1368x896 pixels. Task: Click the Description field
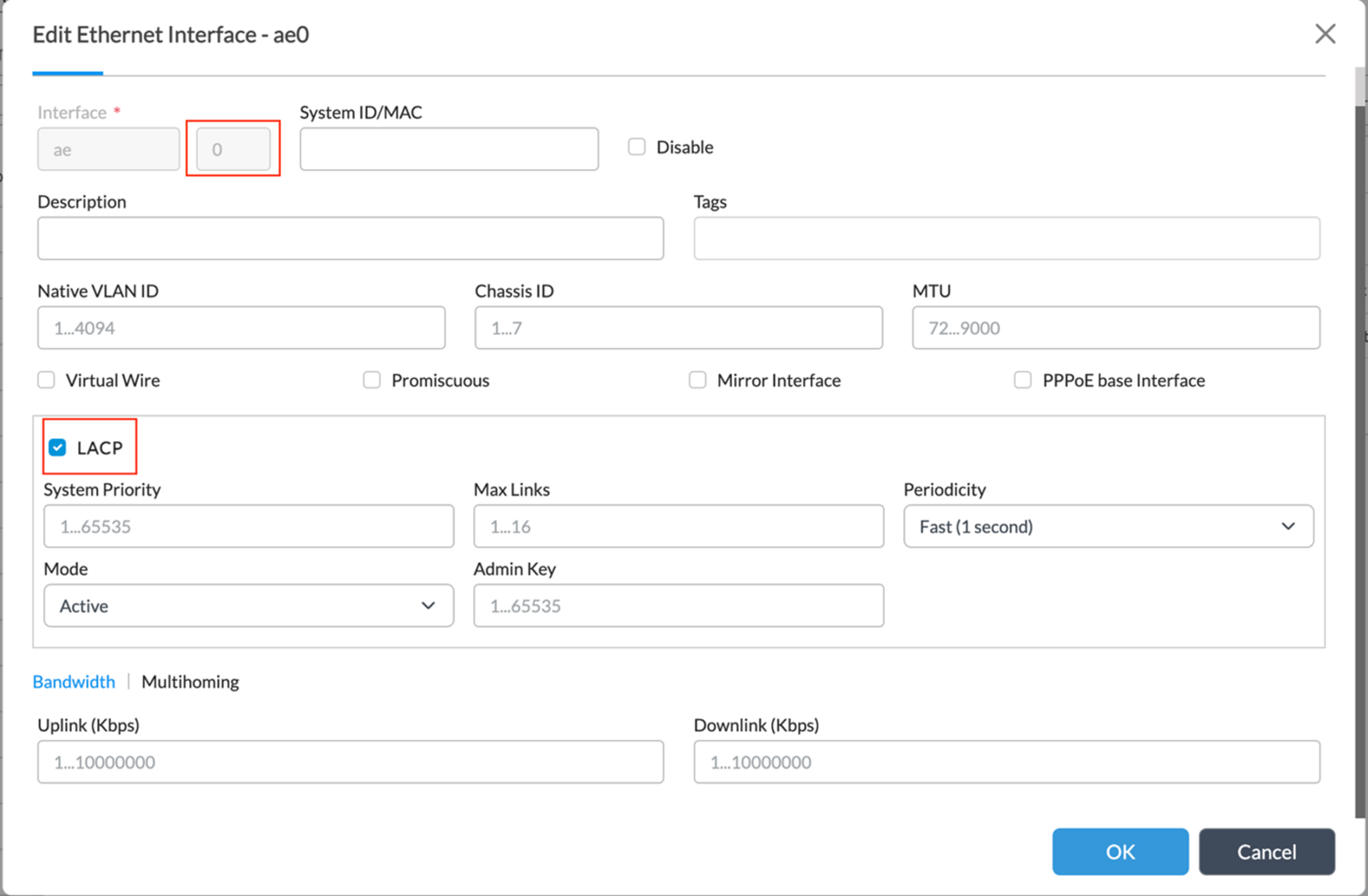(x=349, y=238)
